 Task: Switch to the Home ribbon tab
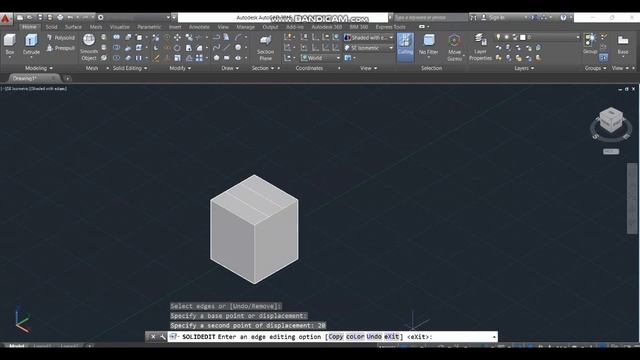pyautogui.click(x=29, y=27)
